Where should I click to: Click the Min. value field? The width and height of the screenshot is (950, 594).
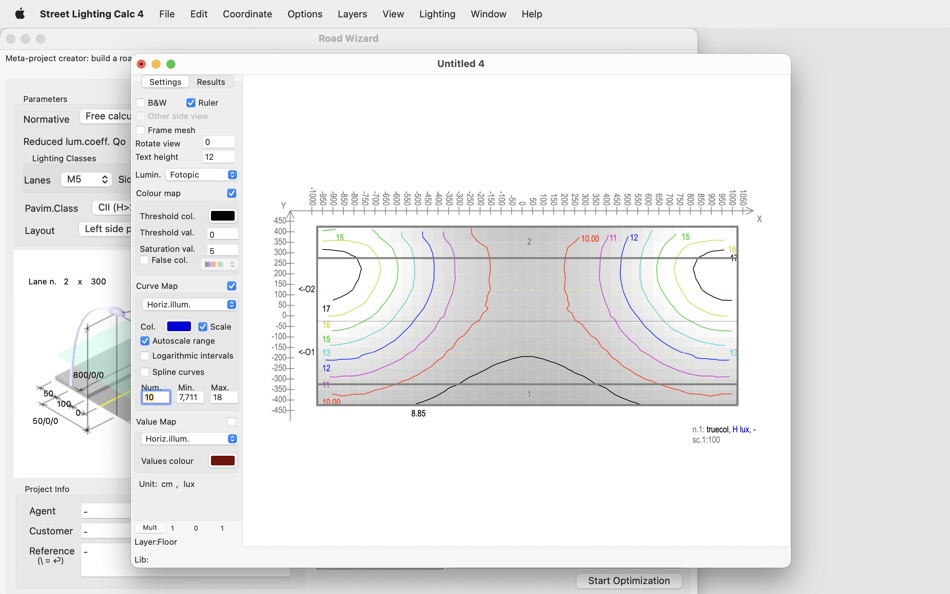[x=190, y=398]
